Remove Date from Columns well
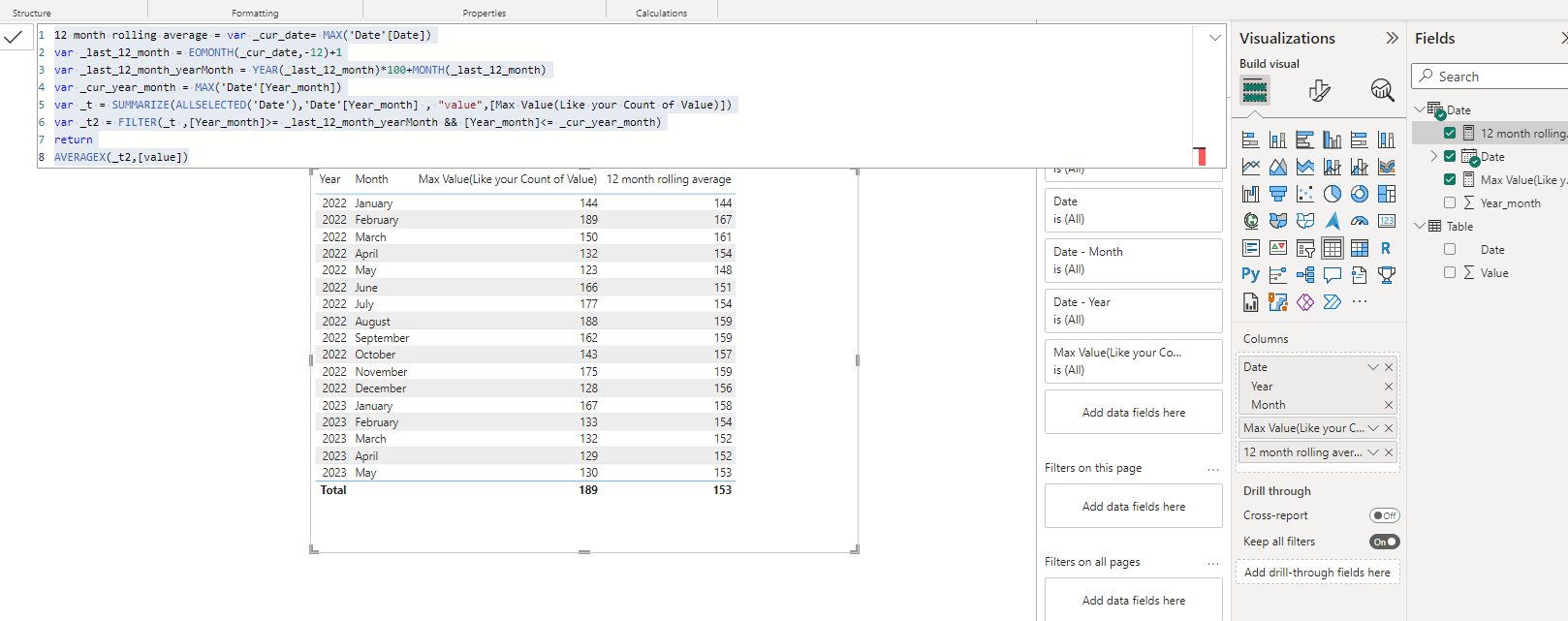This screenshot has height=621, width=1568. tap(1389, 367)
